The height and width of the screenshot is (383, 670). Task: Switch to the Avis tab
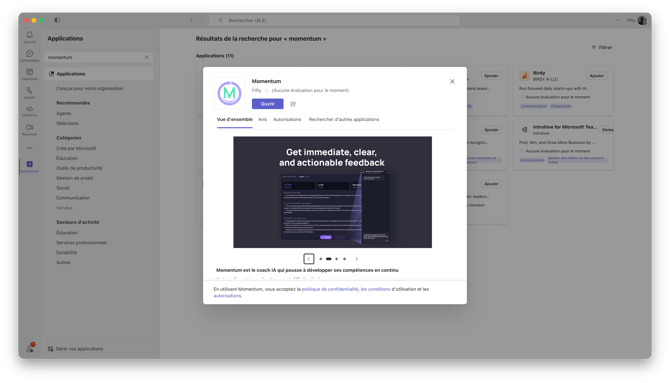262,120
